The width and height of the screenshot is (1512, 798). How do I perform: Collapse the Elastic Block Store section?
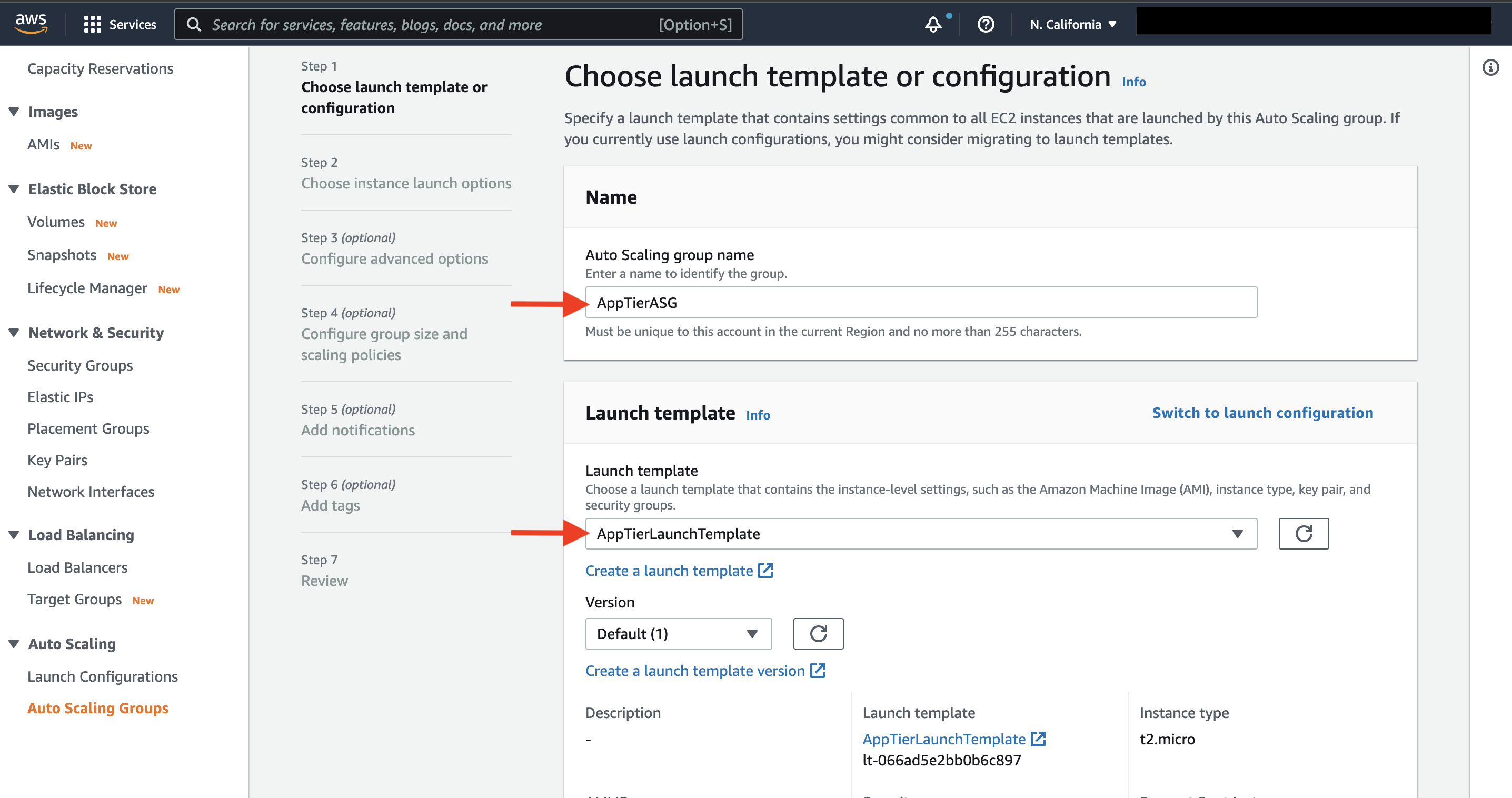14,189
